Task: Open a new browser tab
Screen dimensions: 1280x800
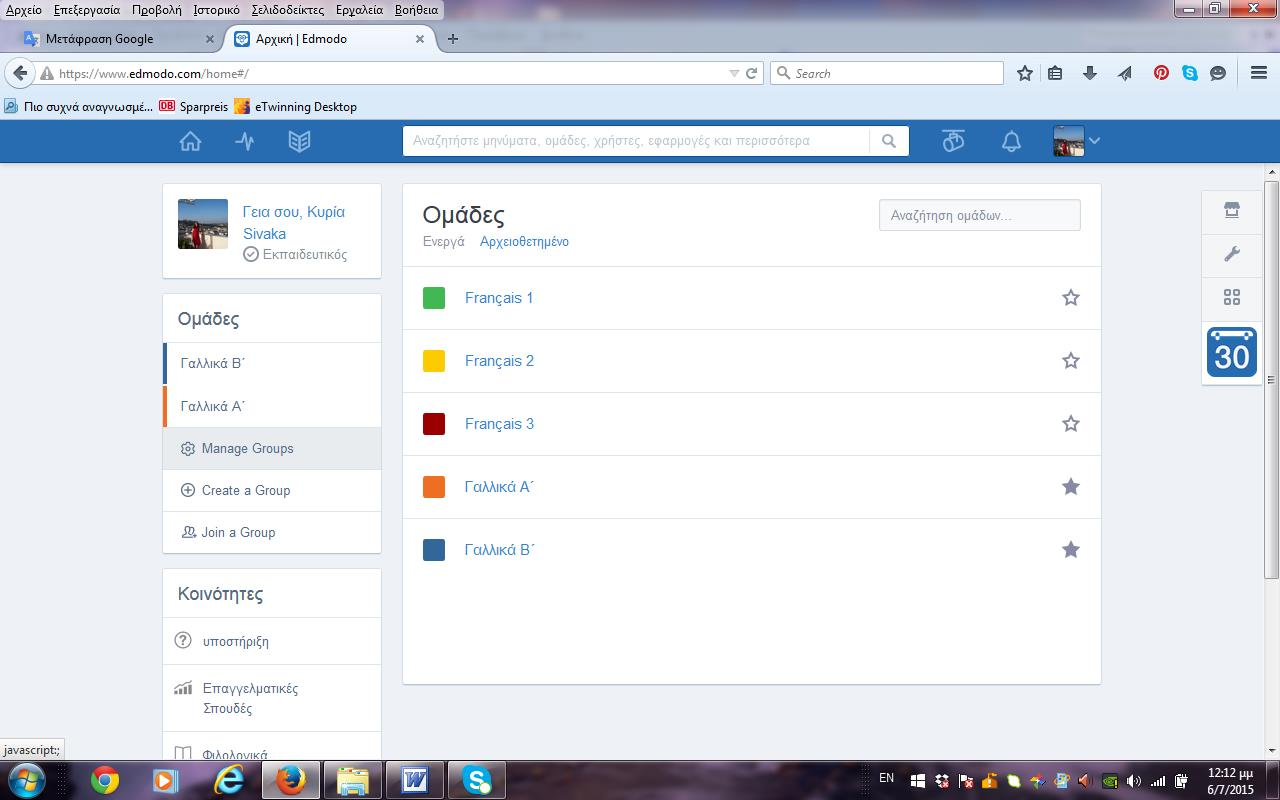Action: [x=453, y=39]
